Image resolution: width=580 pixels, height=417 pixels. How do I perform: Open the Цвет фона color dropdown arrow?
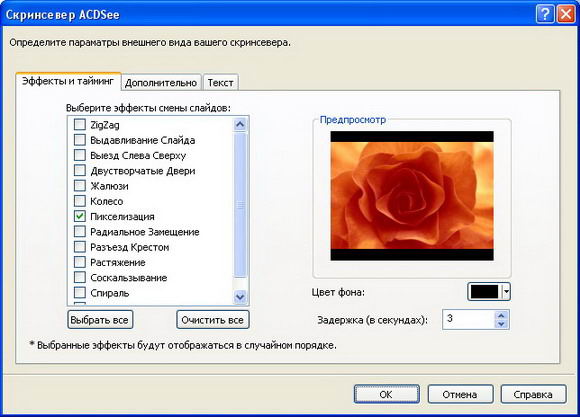(506, 292)
